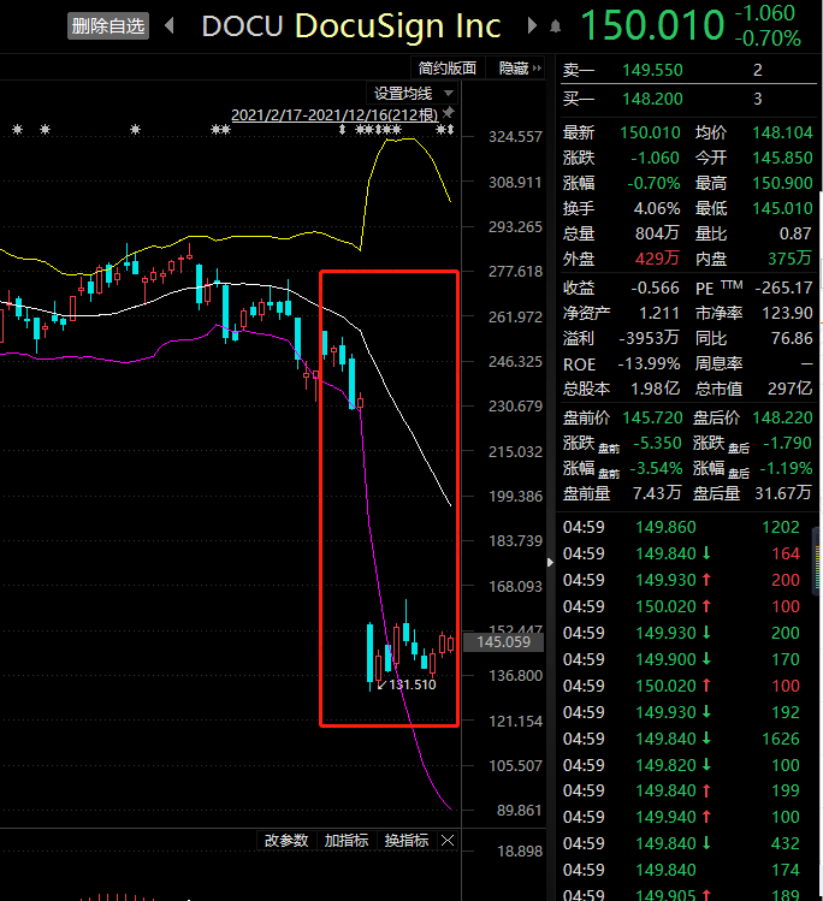Click the 加指标 button
The width and height of the screenshot is (823, 901).
(x=346, y=841)
